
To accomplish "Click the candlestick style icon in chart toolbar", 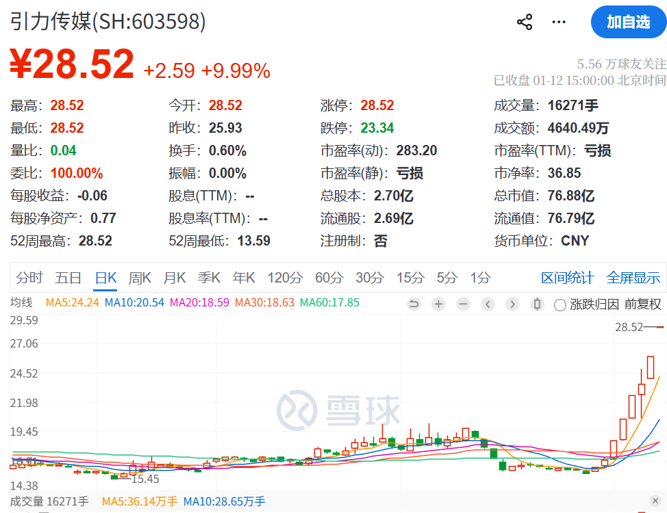I will click(537, 304).
